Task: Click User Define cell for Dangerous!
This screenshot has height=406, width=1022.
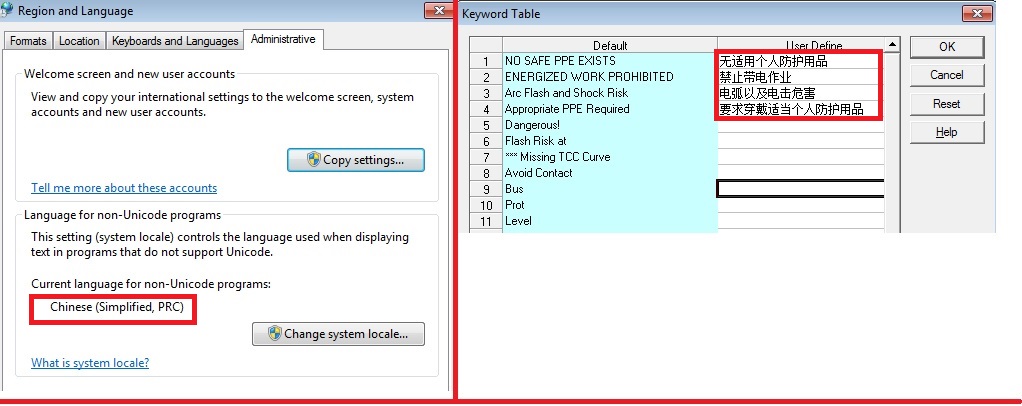Action: point(800,125)
